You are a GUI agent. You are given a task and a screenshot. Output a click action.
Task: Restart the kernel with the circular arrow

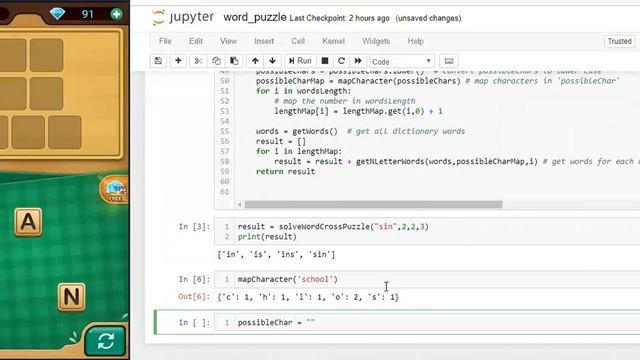pos(341,61)
